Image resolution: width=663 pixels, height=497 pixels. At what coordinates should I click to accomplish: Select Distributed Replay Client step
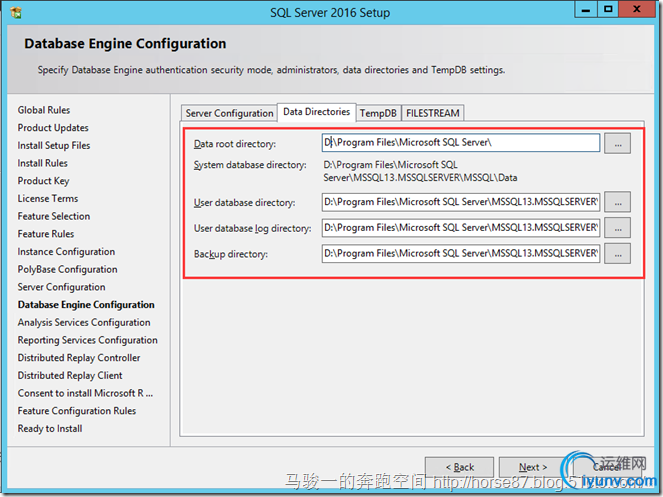click(x=70, y=376)
